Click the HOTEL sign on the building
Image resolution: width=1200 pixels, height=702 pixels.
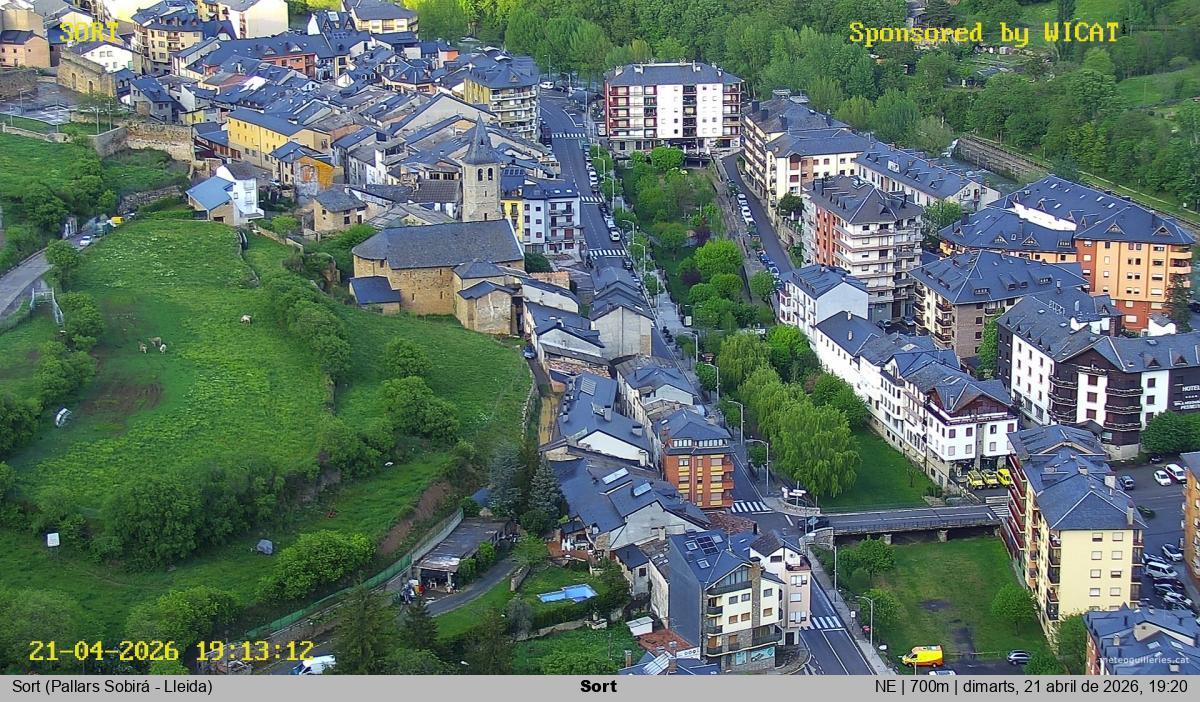pos(1184,390)
